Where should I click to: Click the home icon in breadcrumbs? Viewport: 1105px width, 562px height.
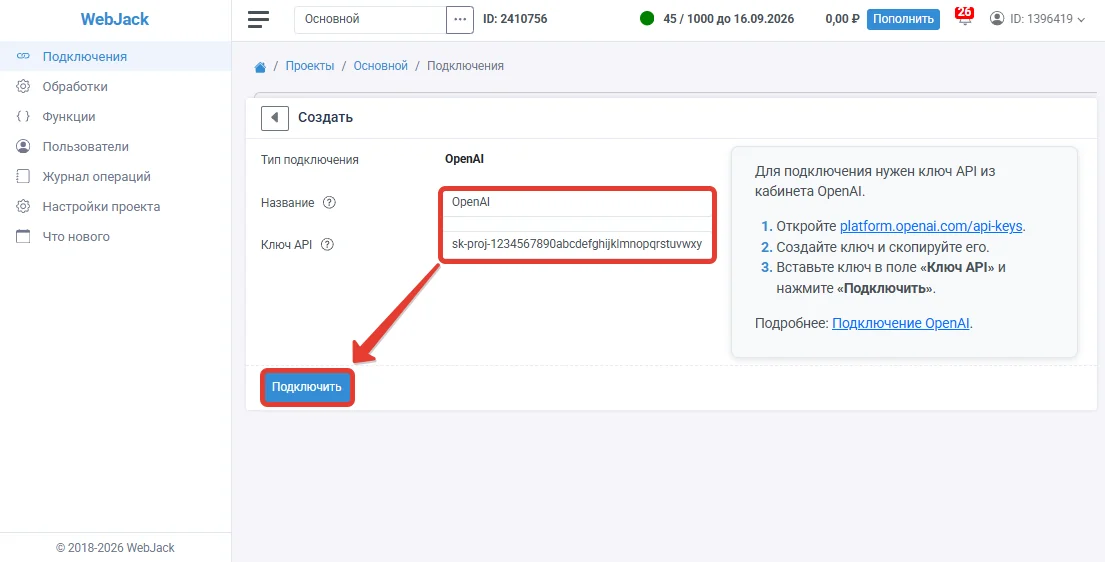(260, 66)
